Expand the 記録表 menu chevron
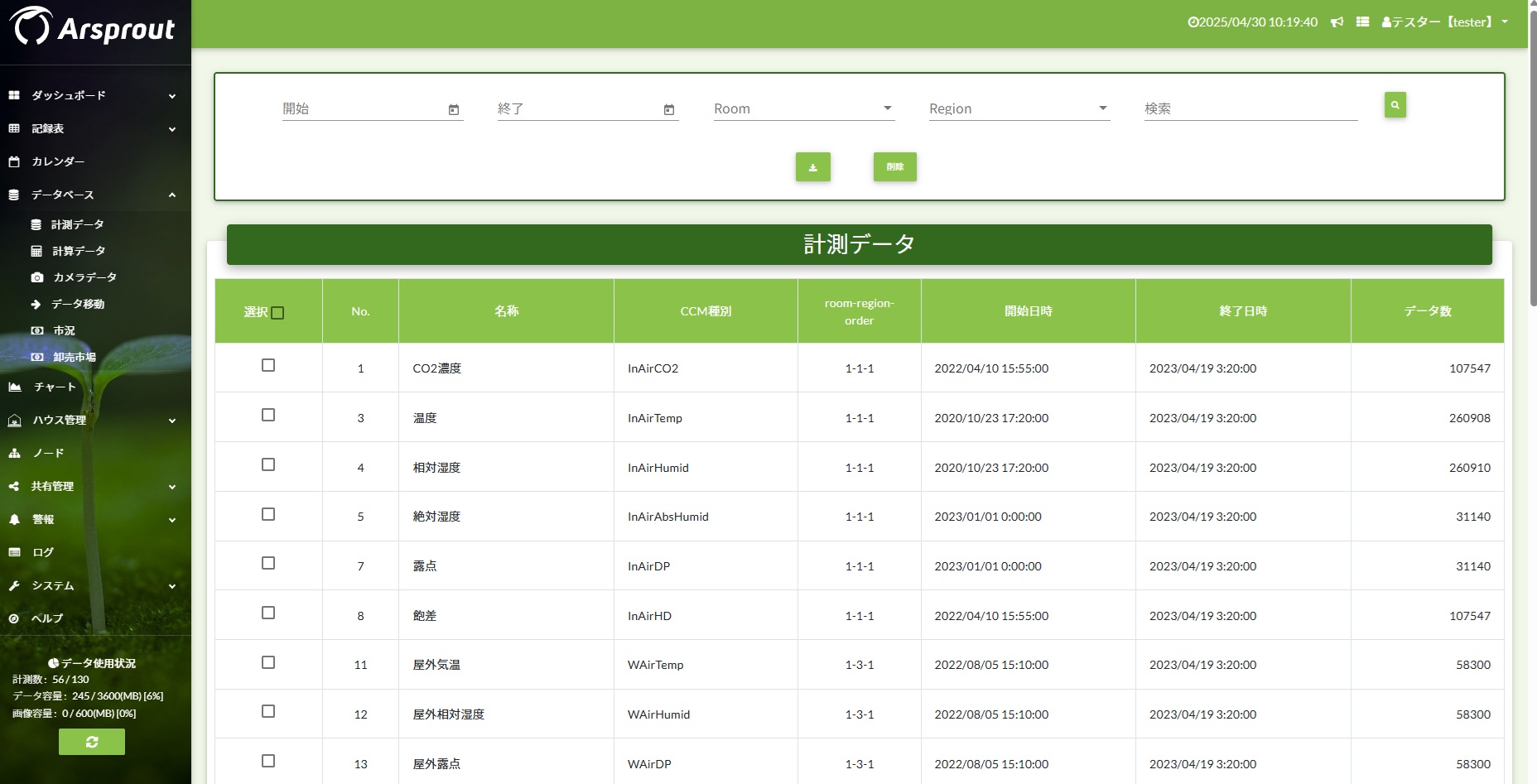This screenshot has height=784, width=1537. [x=172, y=129]
